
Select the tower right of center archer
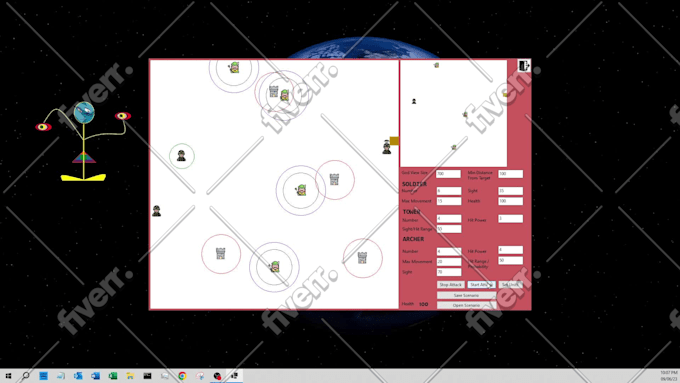[334, 179]
